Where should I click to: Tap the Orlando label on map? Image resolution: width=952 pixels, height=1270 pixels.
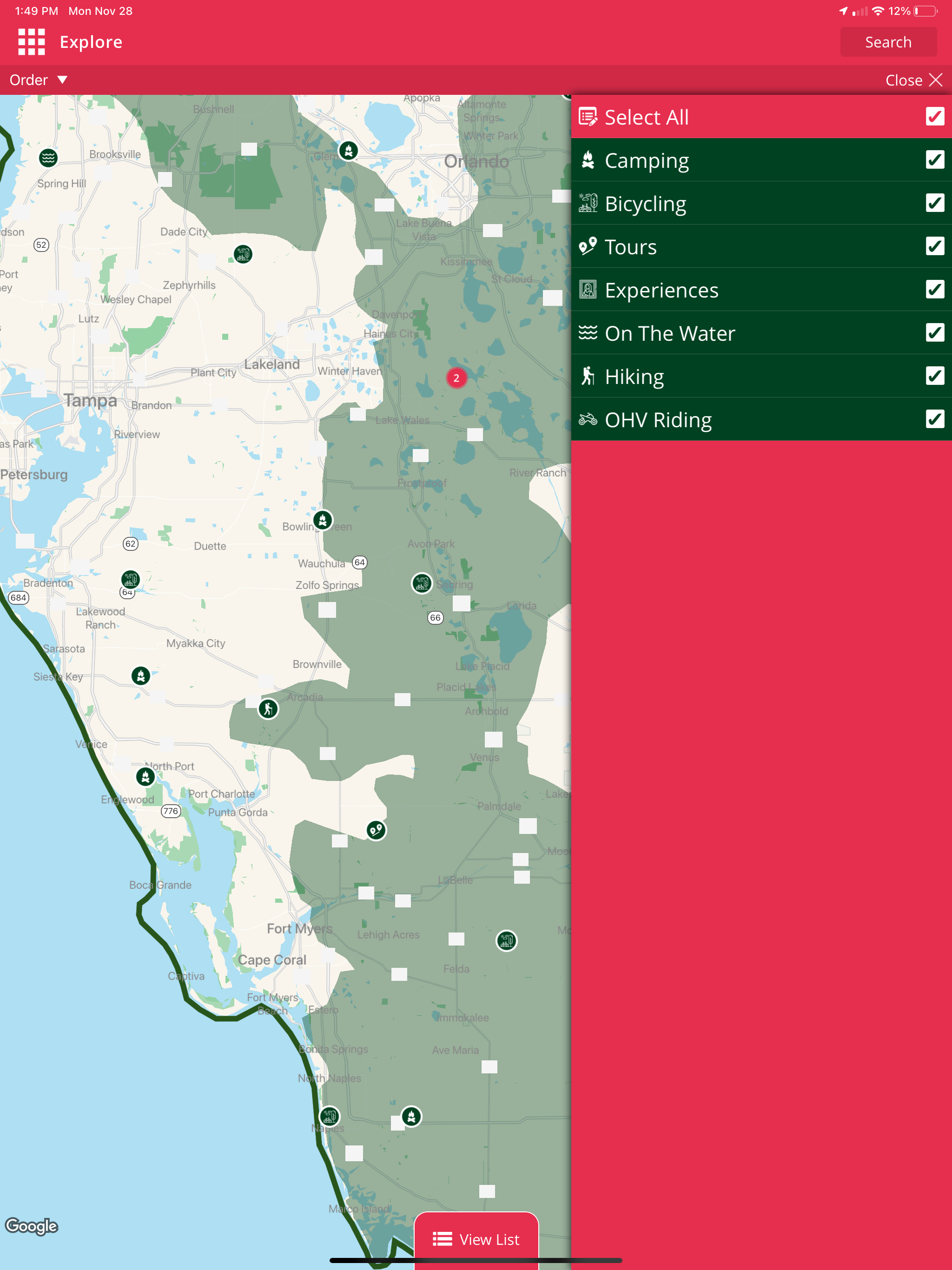[x=476, y=161]
